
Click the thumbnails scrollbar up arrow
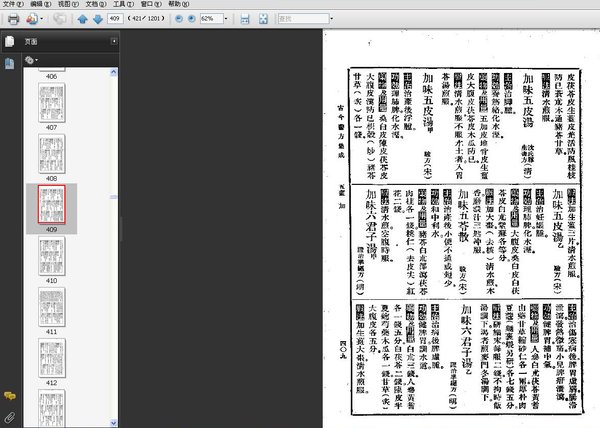click(x=114, y=72)
